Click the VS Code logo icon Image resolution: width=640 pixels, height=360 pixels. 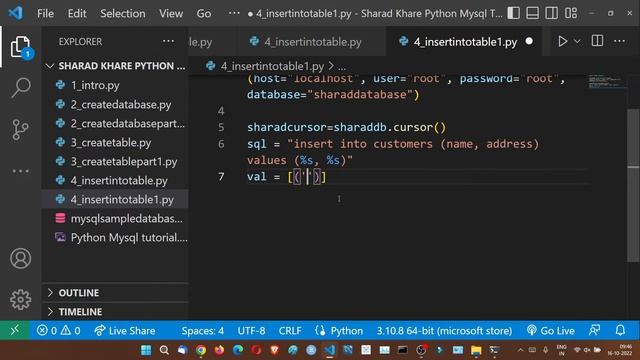tap(16, 13)
